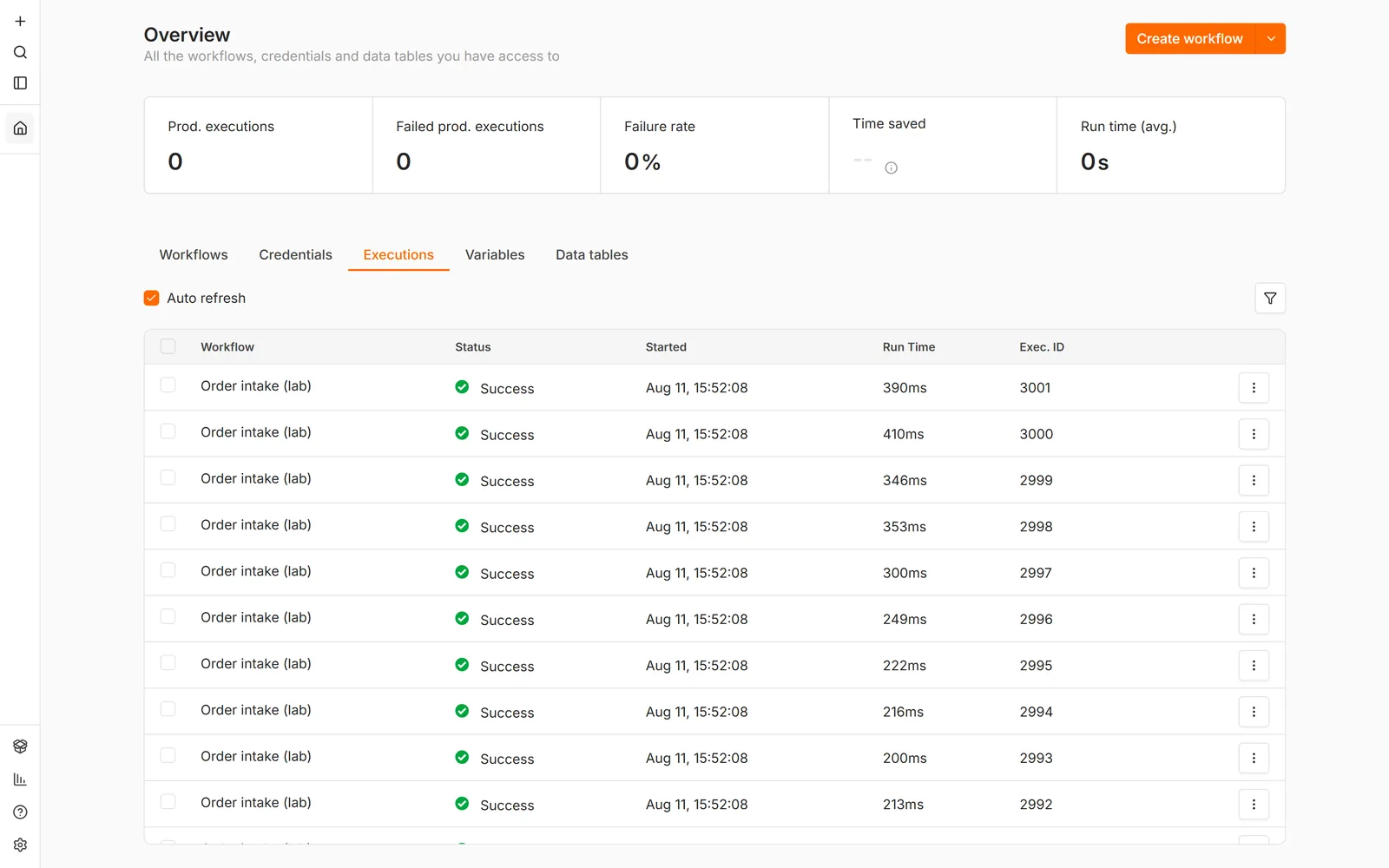Open search from the sidebar magnifier icon

[20, 52]
